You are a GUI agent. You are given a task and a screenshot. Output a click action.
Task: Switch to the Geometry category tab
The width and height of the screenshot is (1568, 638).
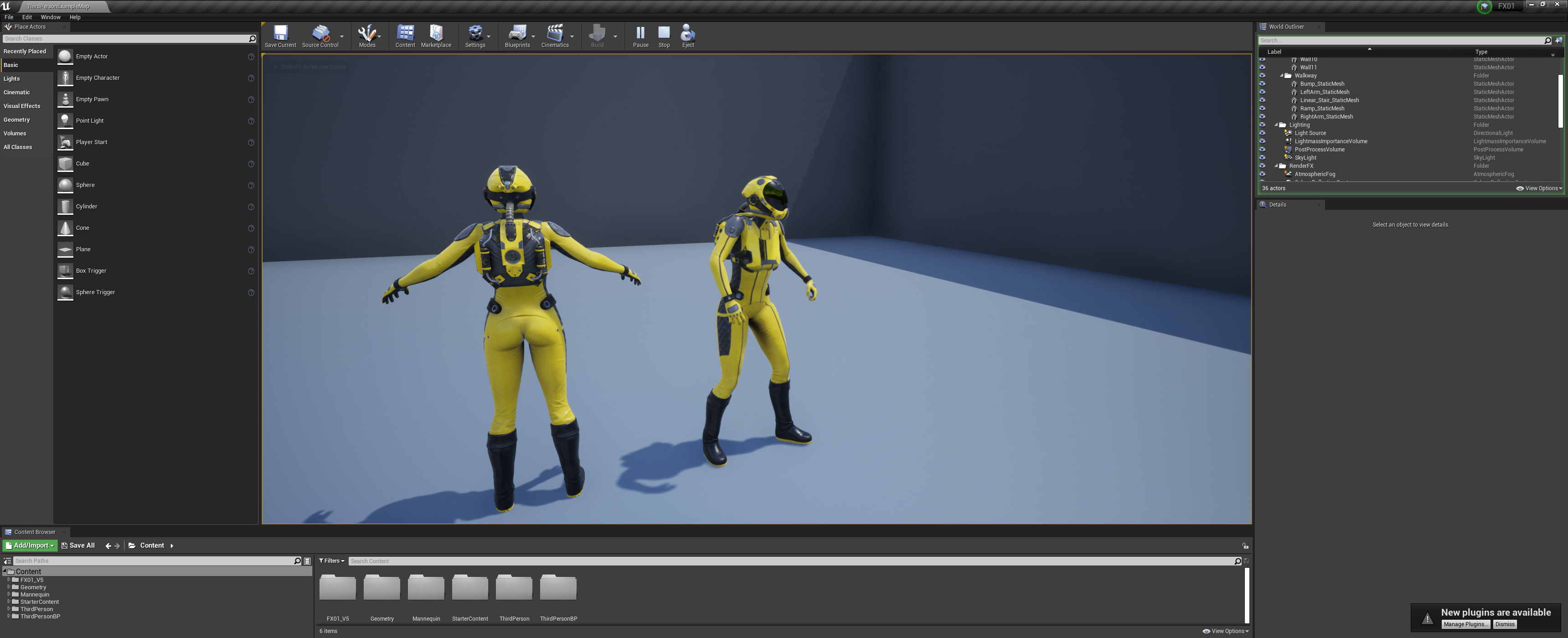(16, 120)
